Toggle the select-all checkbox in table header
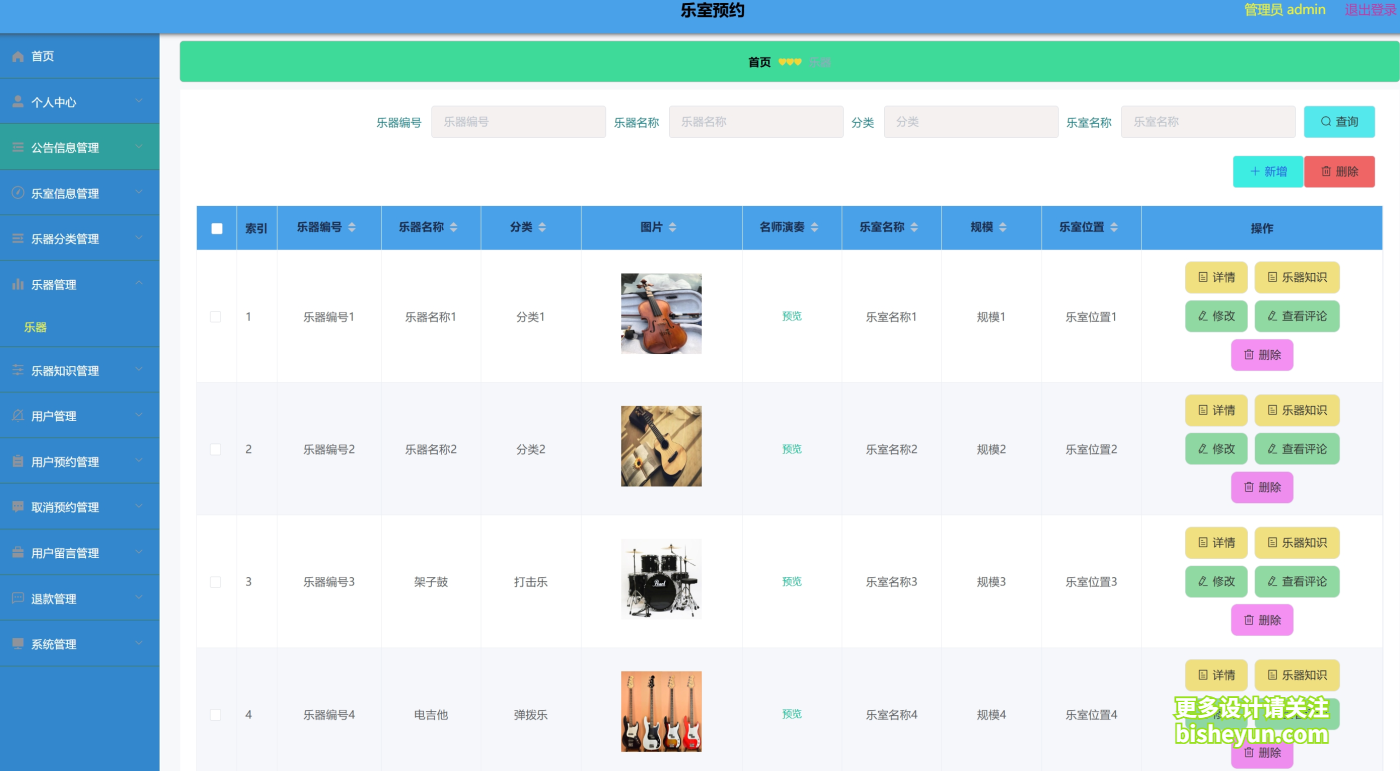Image resolution: width=1400 pixels, height=771 pixels. (216, 228)
